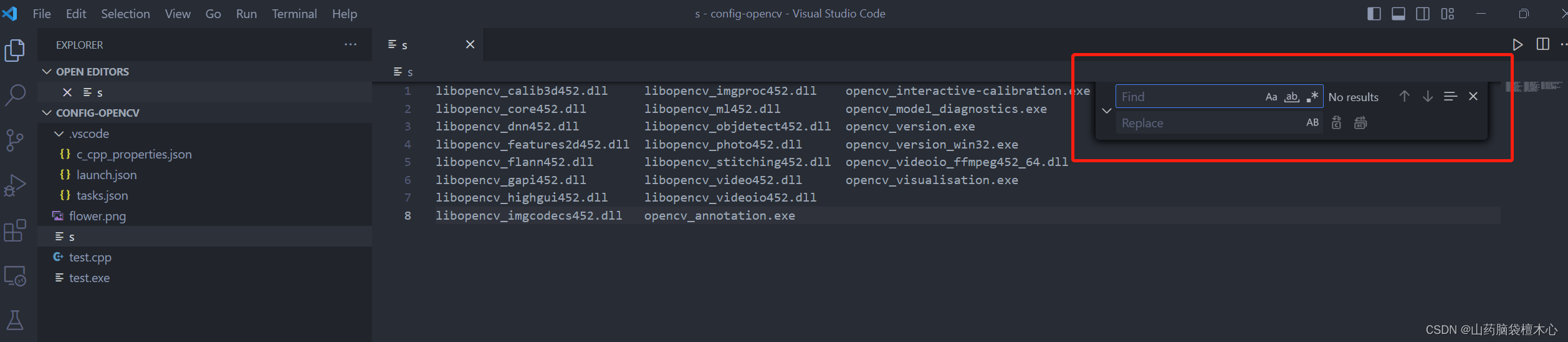
Task: Open the Run and Debug view
Action: (15, 185)
